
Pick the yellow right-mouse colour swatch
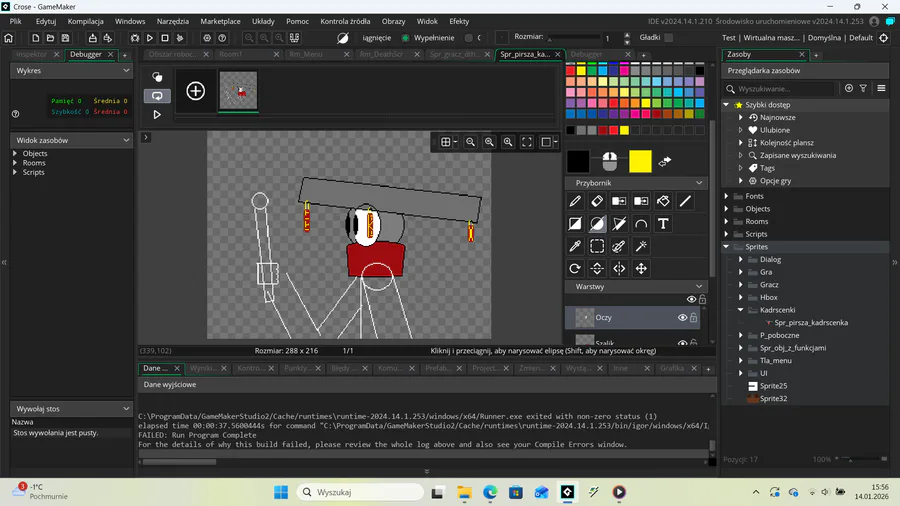pos(640,162)
